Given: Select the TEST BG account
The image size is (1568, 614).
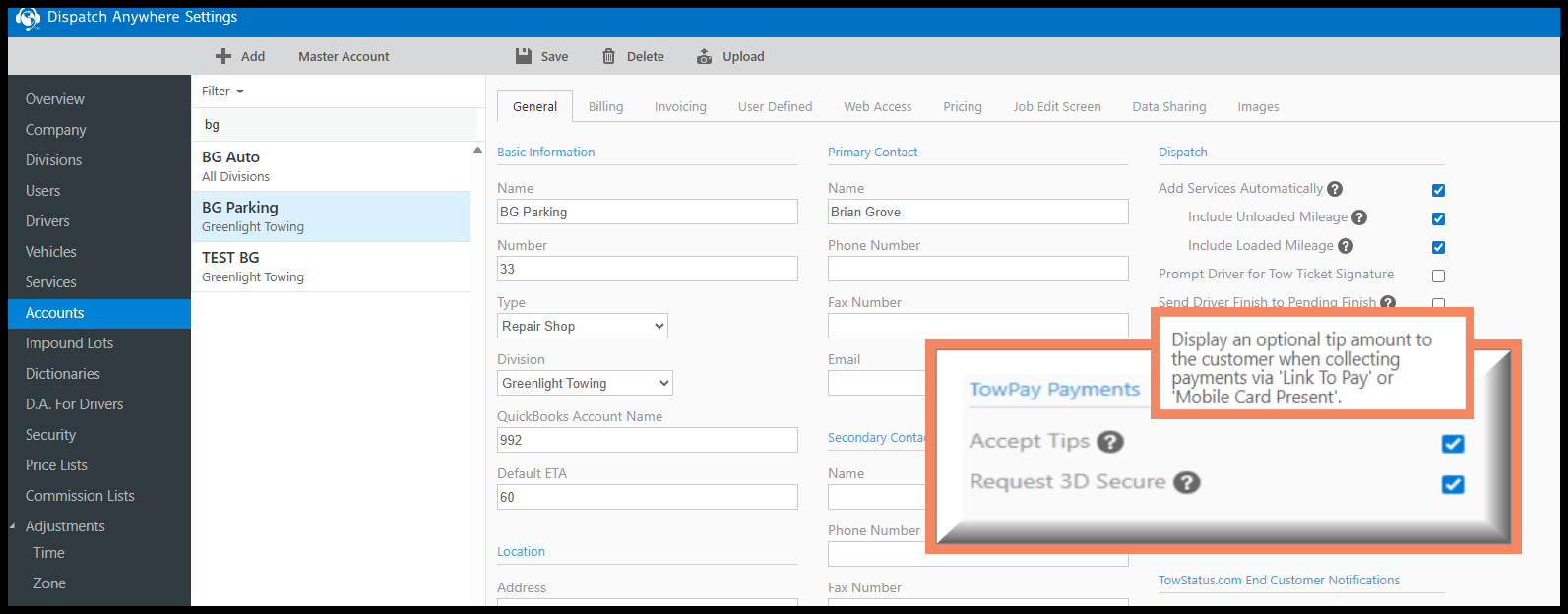Looking at the screenshot, I should point(331,267).
